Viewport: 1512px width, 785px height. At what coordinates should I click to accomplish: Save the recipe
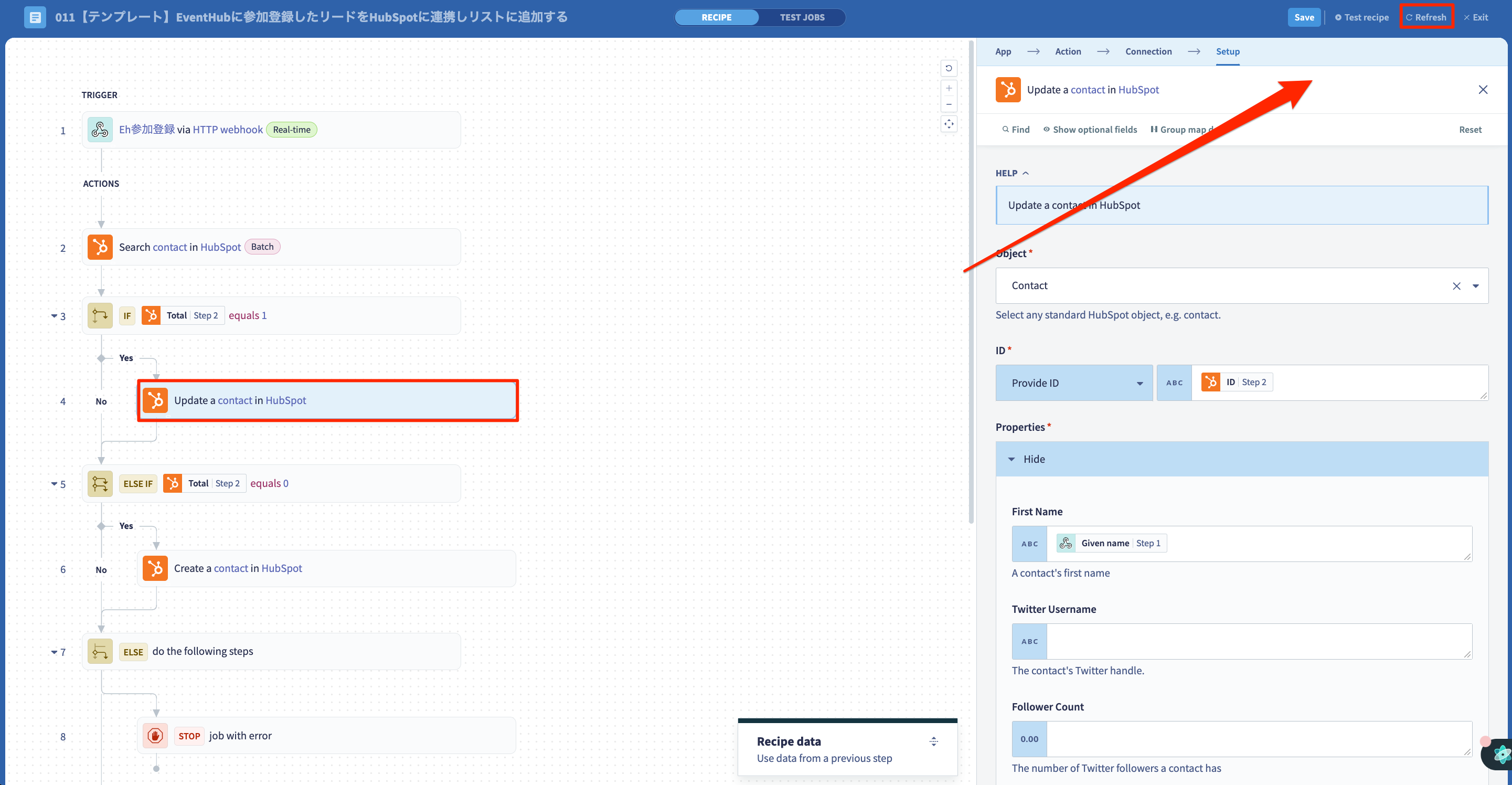coord(1304,17)
